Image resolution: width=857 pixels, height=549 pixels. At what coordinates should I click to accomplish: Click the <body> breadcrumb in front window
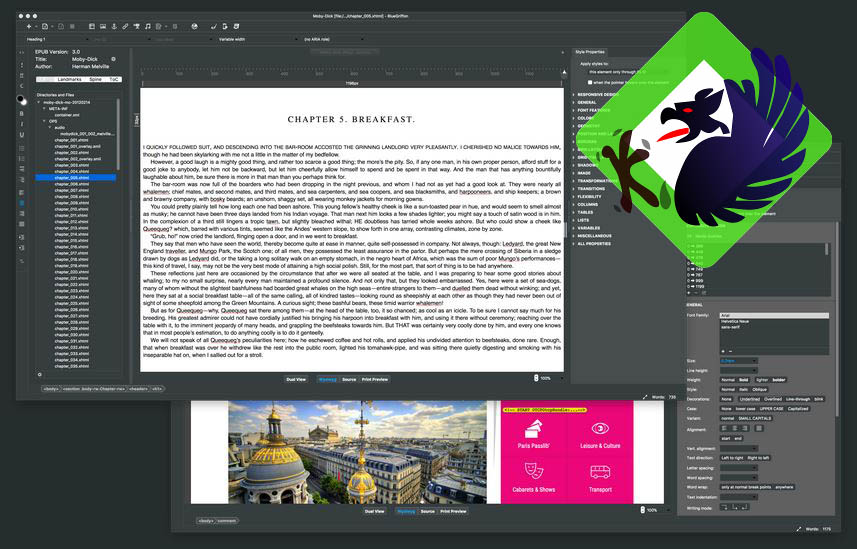pyautogui.click(x=51, y=389)
